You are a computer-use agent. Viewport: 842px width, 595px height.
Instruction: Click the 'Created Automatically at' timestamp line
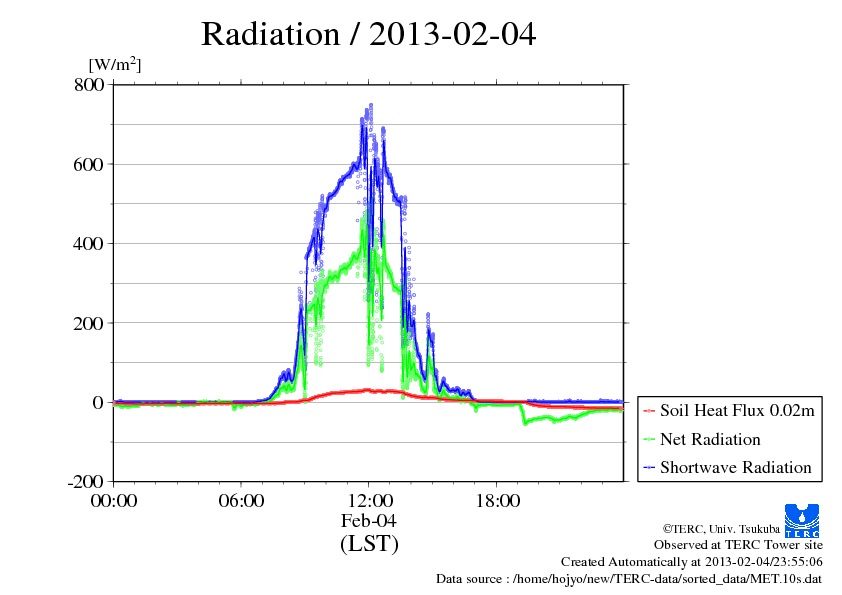[692, 562]
